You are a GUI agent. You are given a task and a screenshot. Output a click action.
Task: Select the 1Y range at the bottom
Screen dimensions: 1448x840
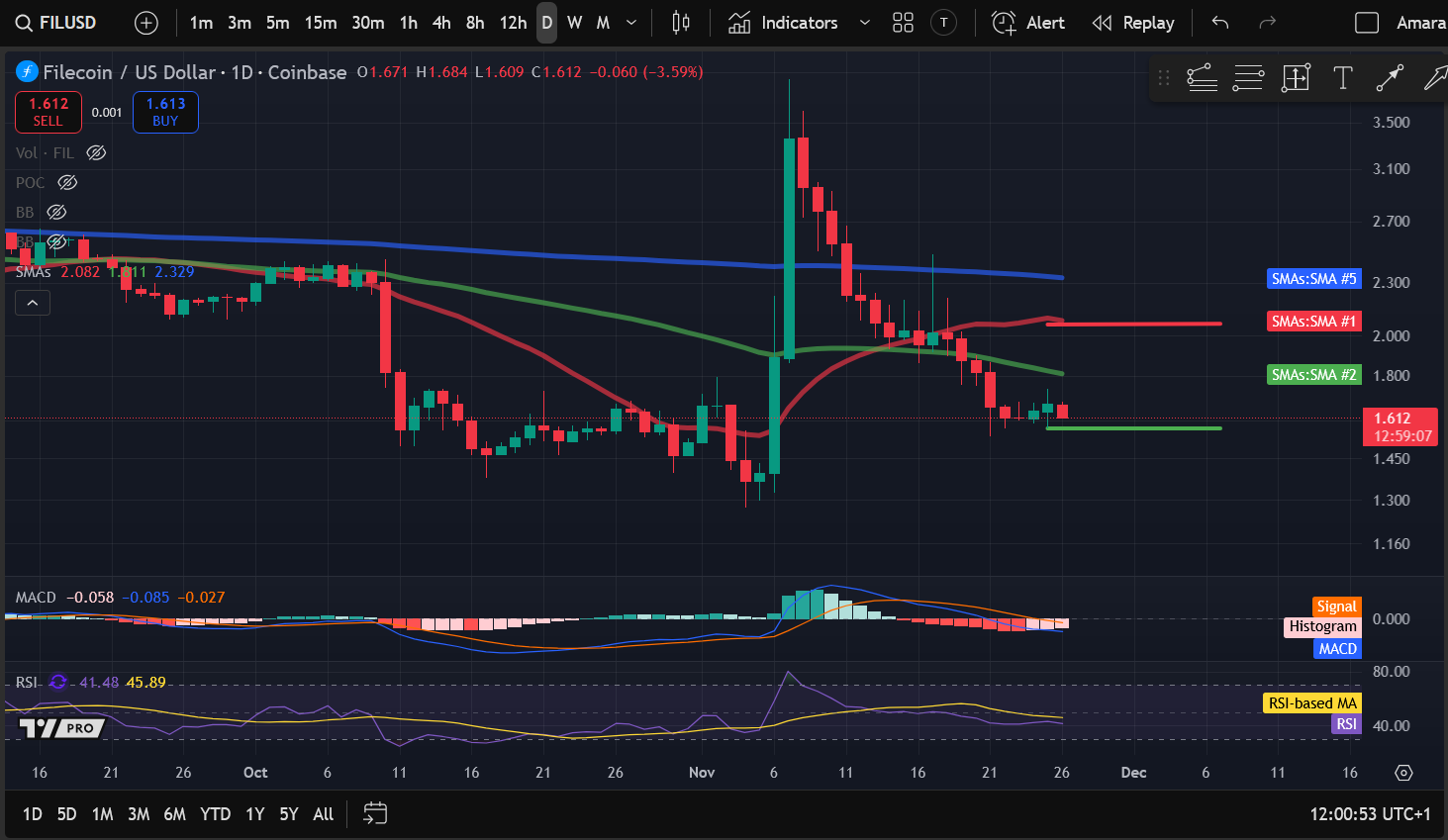tap(253, 813)
